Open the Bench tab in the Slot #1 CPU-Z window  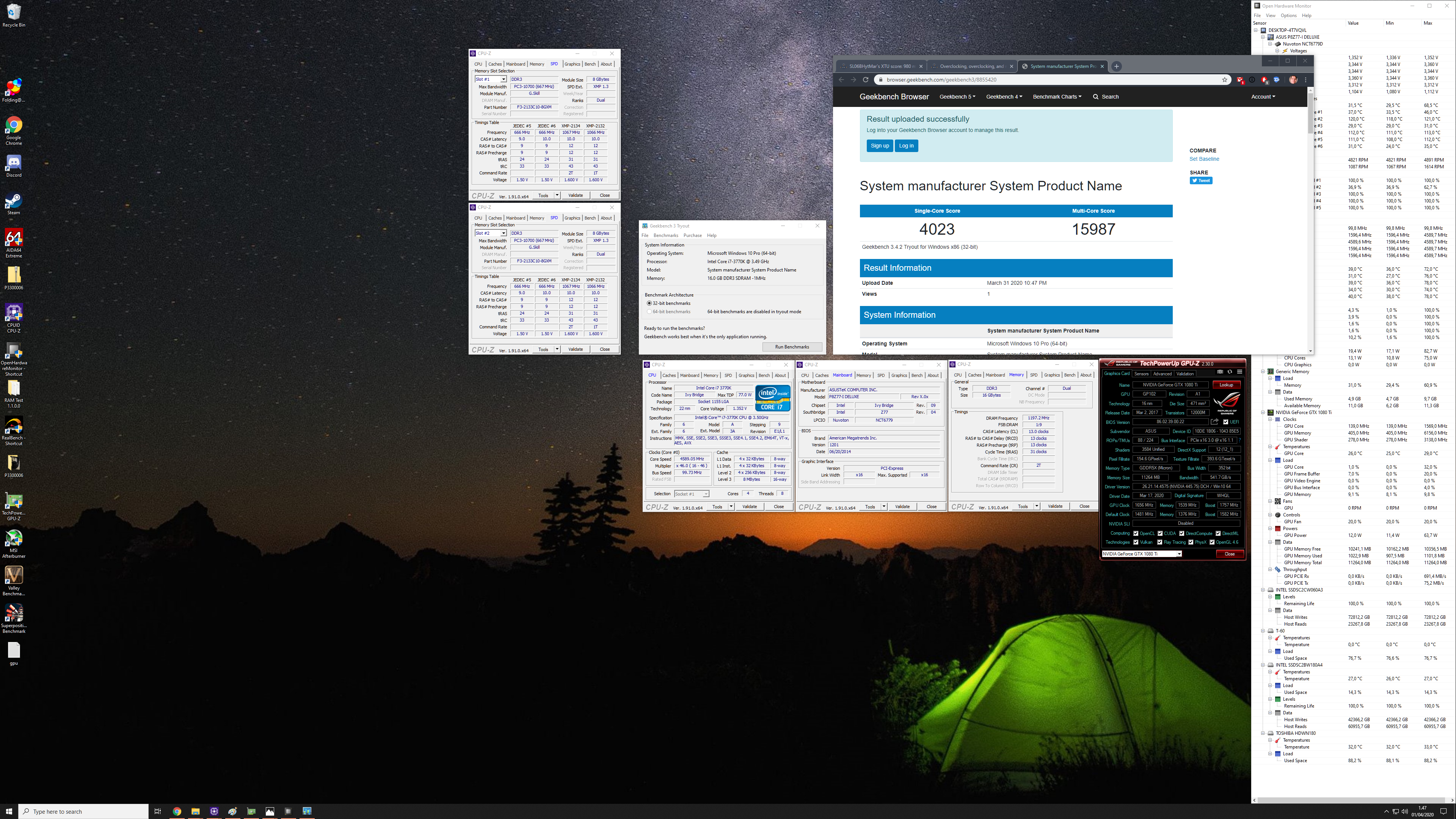point(590,64)
